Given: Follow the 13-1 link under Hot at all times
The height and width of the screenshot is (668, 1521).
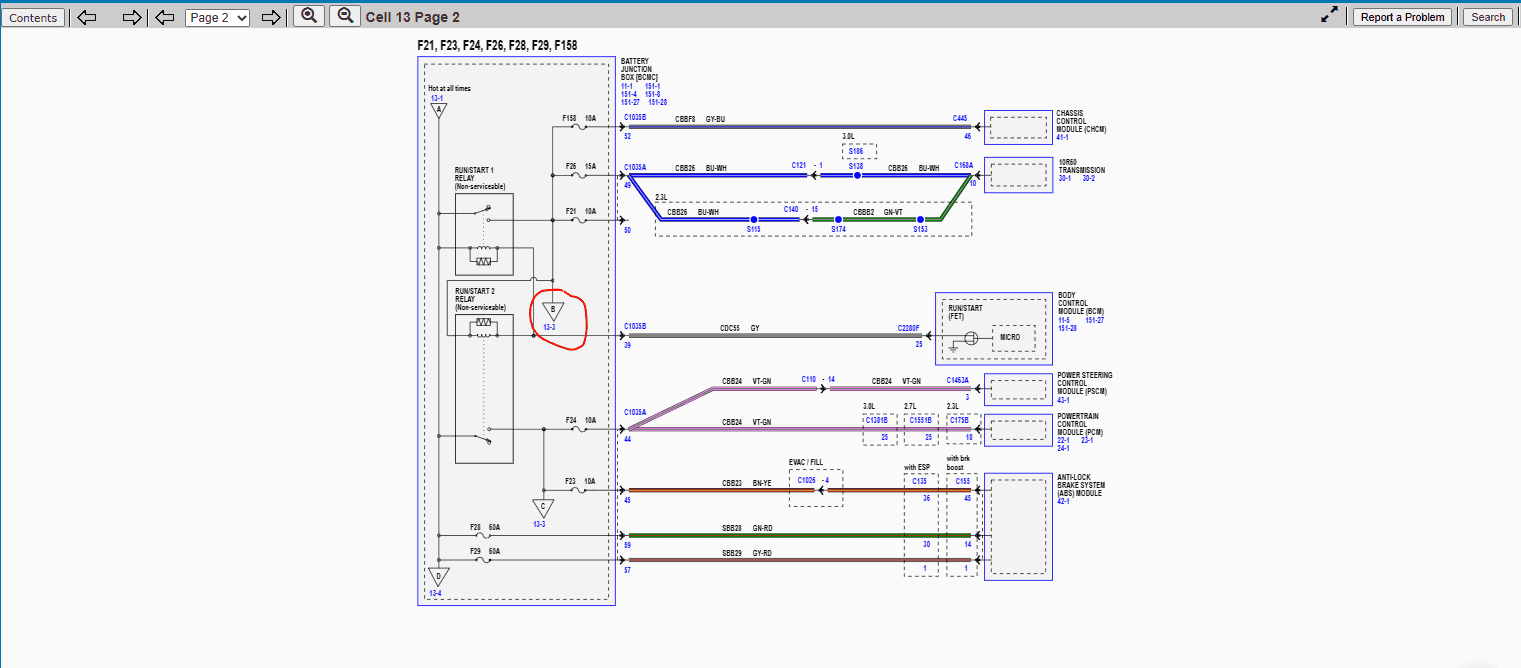Looking at the screenshot, I should click(437, 98).
